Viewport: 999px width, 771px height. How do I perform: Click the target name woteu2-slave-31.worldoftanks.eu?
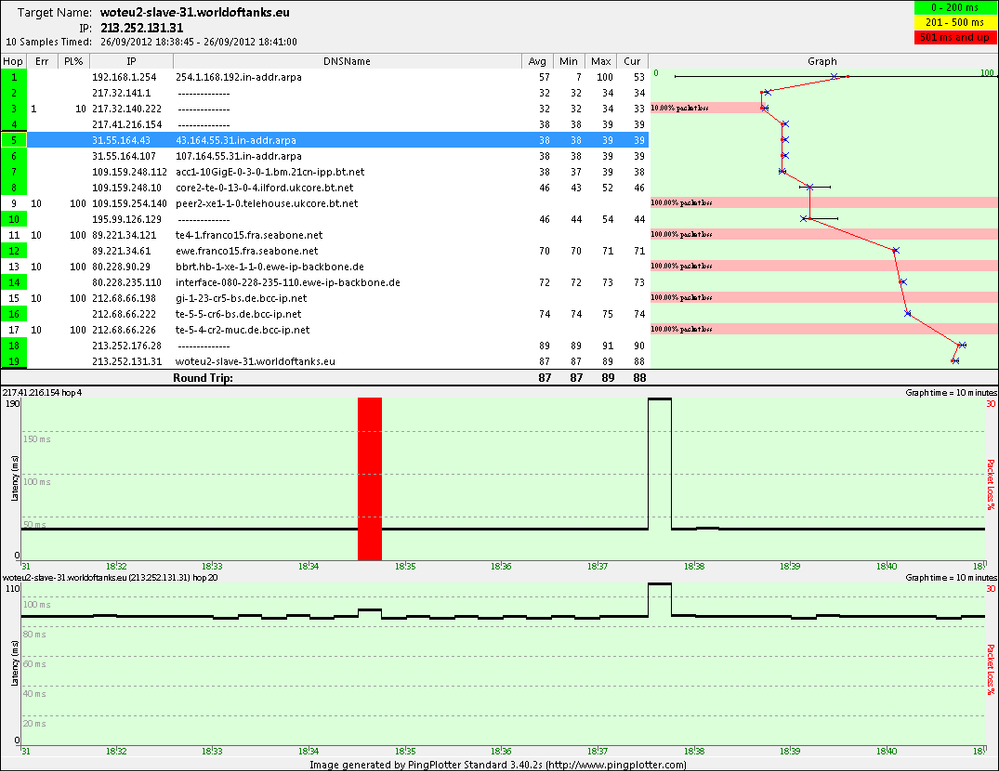point(194,13)
